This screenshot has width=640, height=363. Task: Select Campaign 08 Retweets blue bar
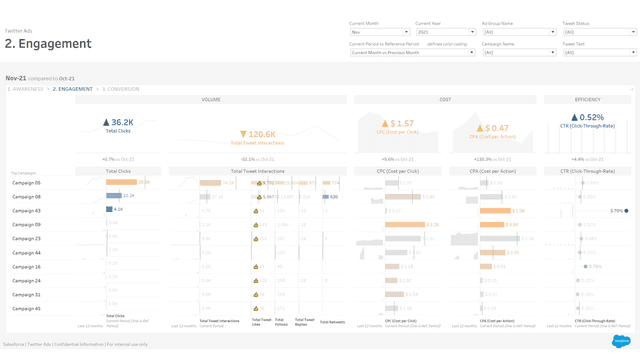[x=326, y=197]
